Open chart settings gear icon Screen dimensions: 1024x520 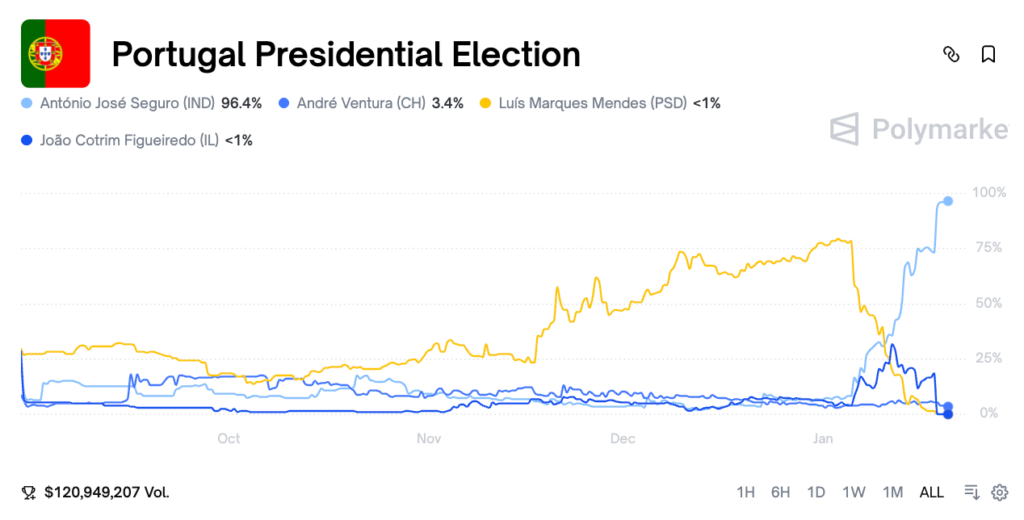click(x=999, y=492)
